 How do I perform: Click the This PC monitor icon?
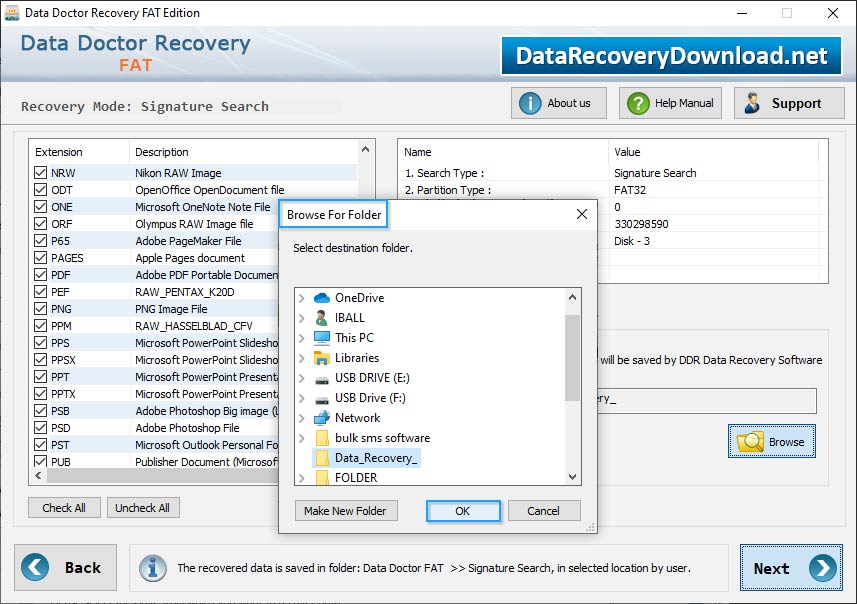point(322,338)
